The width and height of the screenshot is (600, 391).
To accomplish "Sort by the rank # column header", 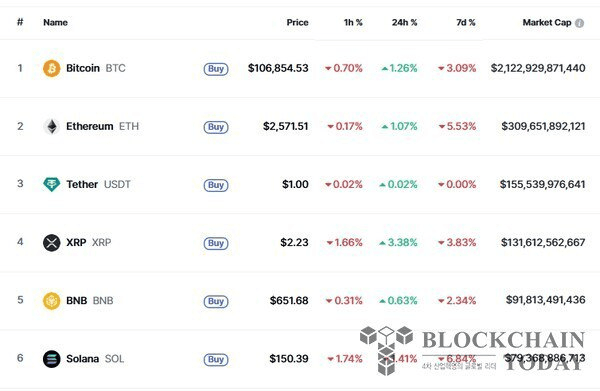I will (20, 22).
